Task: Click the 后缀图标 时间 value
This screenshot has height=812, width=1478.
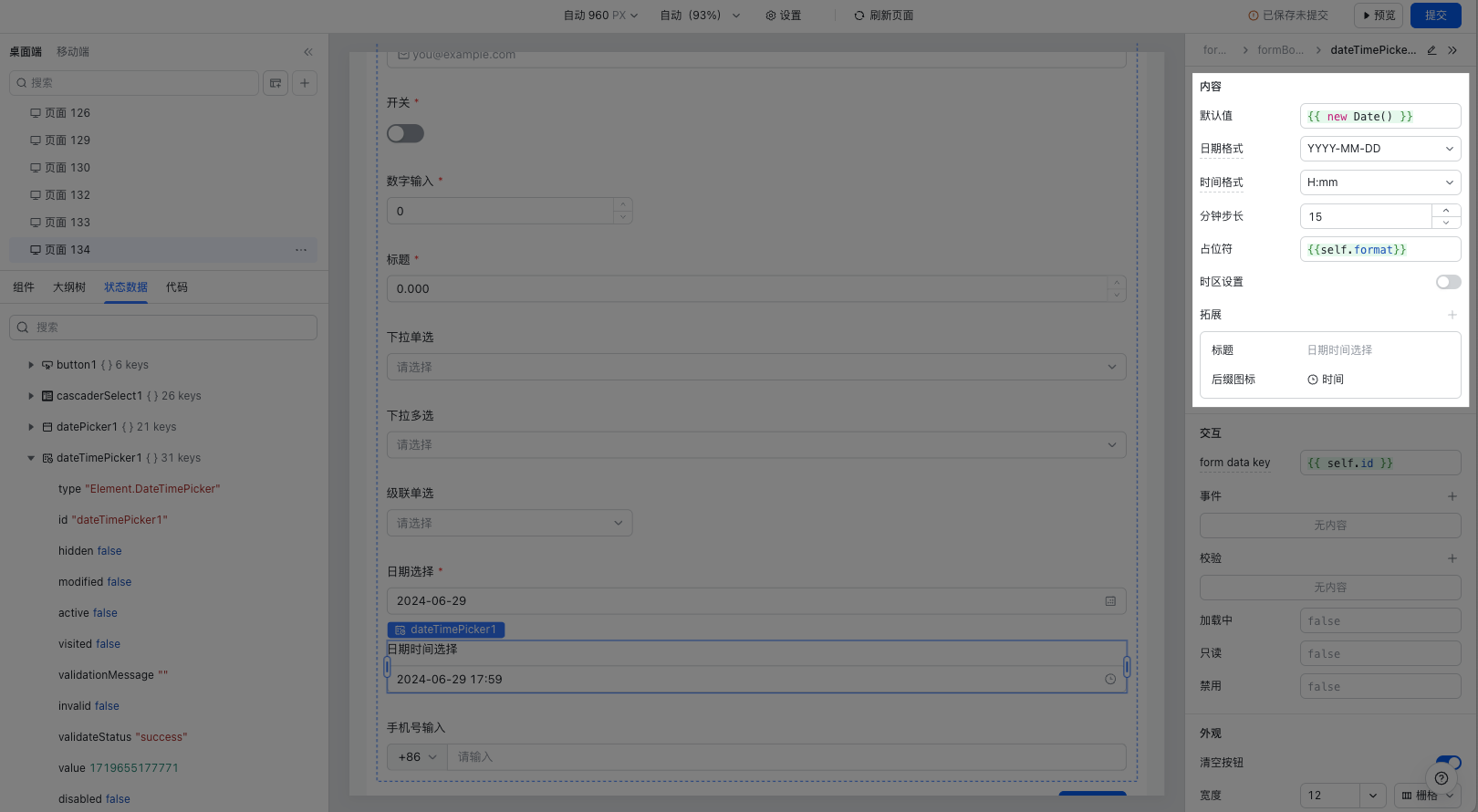Action: (1326, 380)
